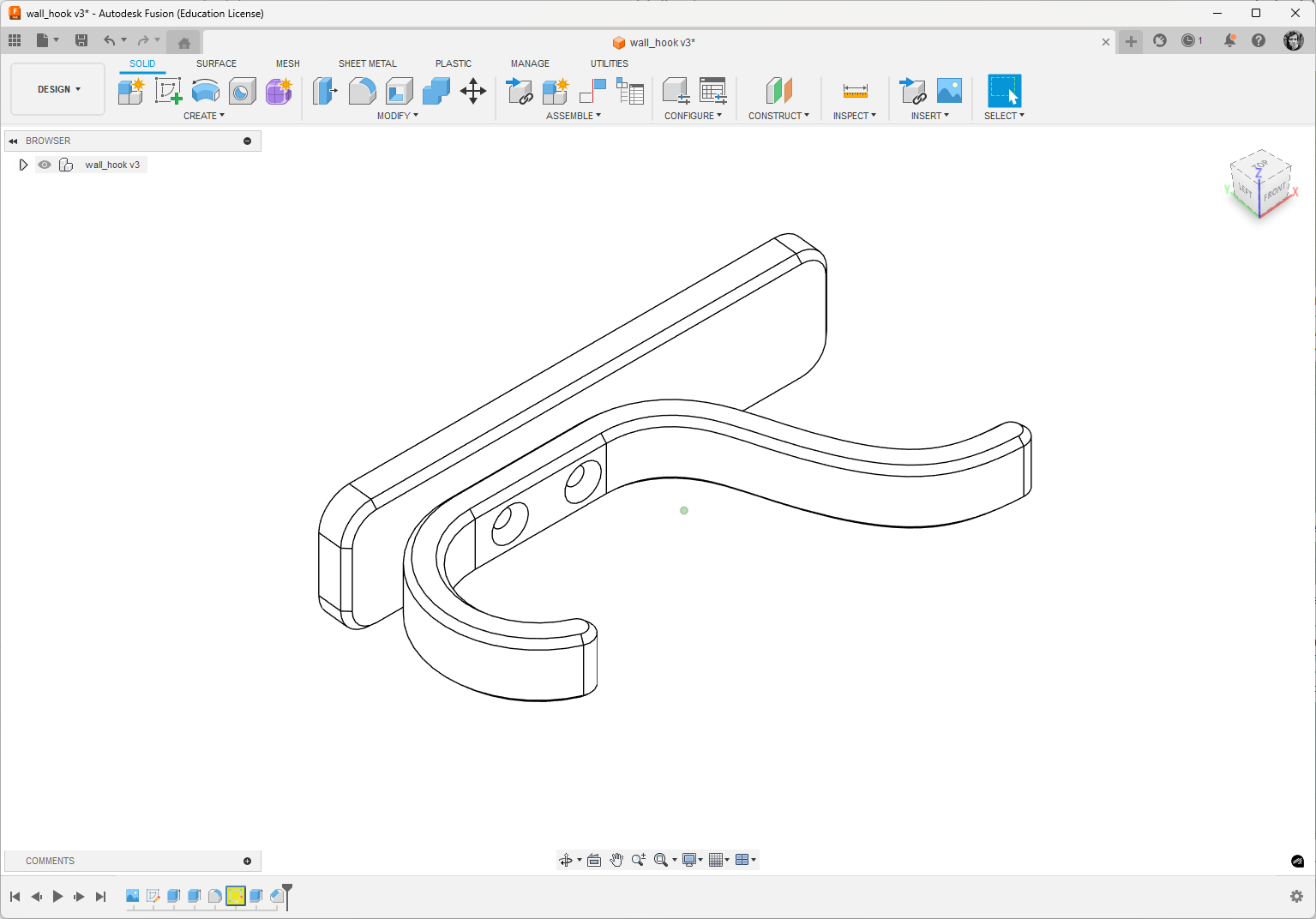
Task: Select the Insert Canvas image icon
Action: pos(949,91)
